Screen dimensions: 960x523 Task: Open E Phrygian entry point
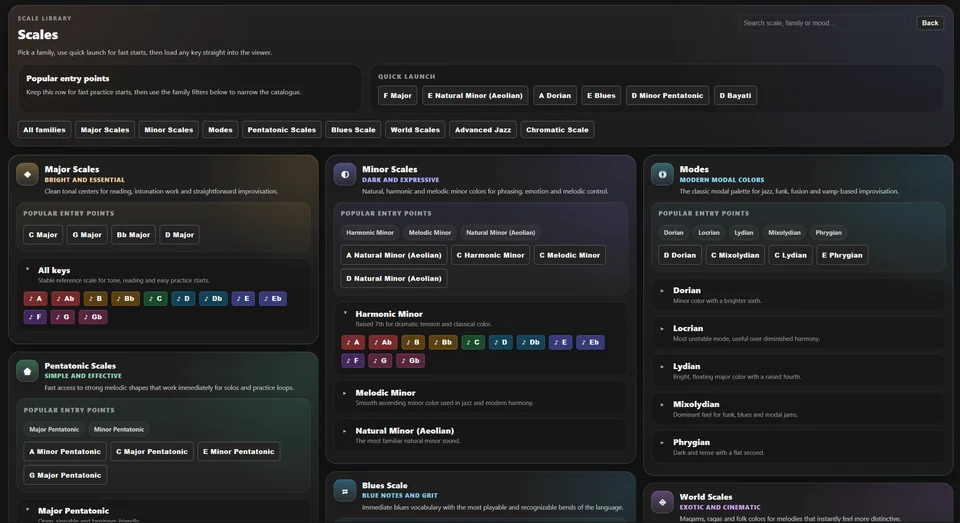click(x=842, y=255)
